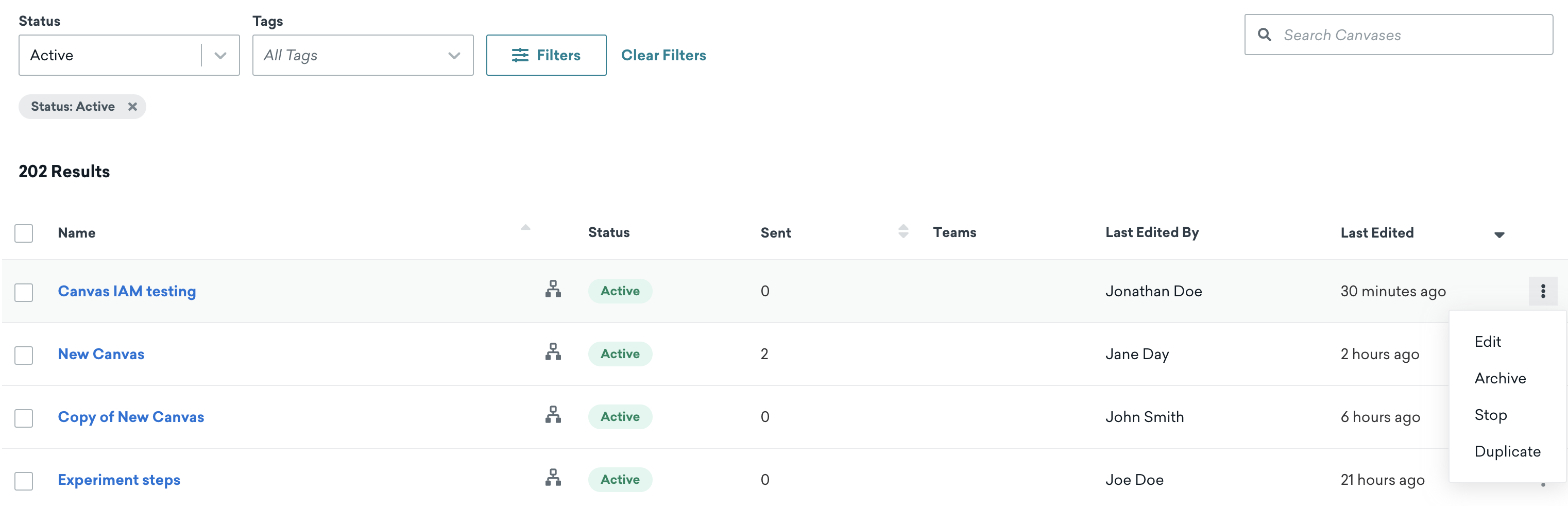Sort by the Sent column arrows

coord(902,231)
